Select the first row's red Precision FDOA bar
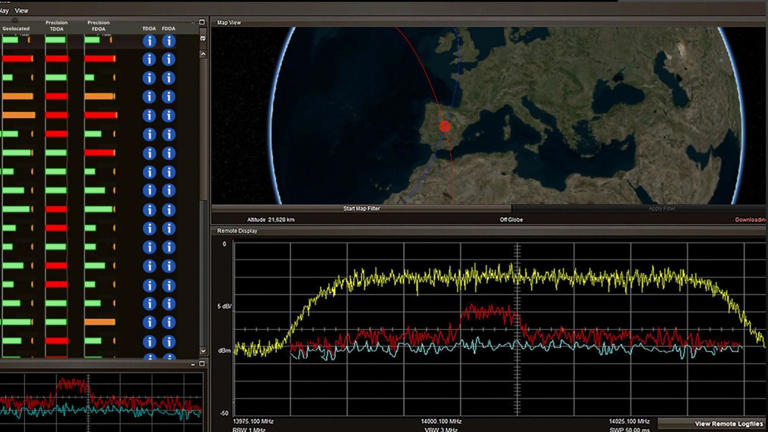 pos(100,59)
